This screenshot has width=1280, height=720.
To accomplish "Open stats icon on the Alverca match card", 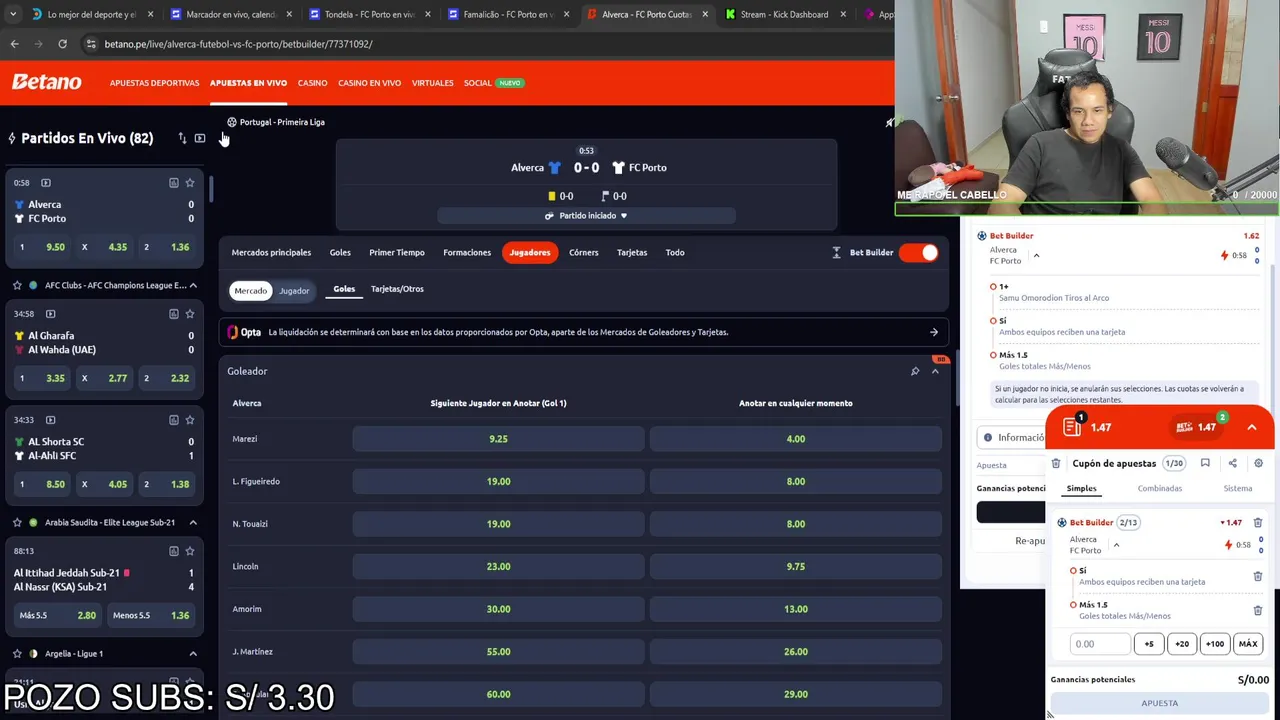I will [x=173, y=183].
